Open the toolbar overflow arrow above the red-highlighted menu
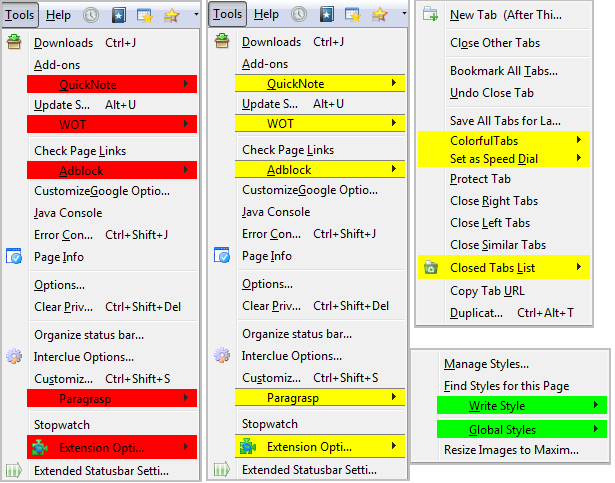Image resolution: width=615 pixels, height=483 pixels. point(196,15)
